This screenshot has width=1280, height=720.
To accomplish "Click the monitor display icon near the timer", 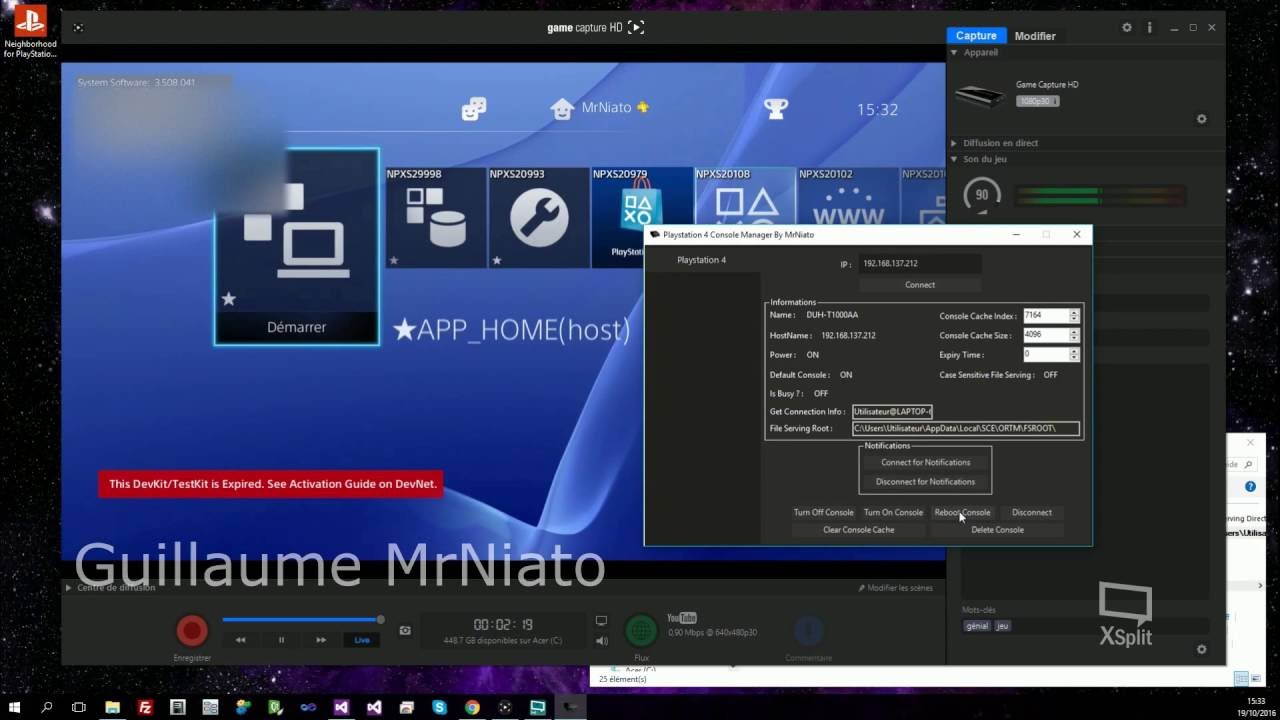I will pyautogui.click(x=601, y=621).
